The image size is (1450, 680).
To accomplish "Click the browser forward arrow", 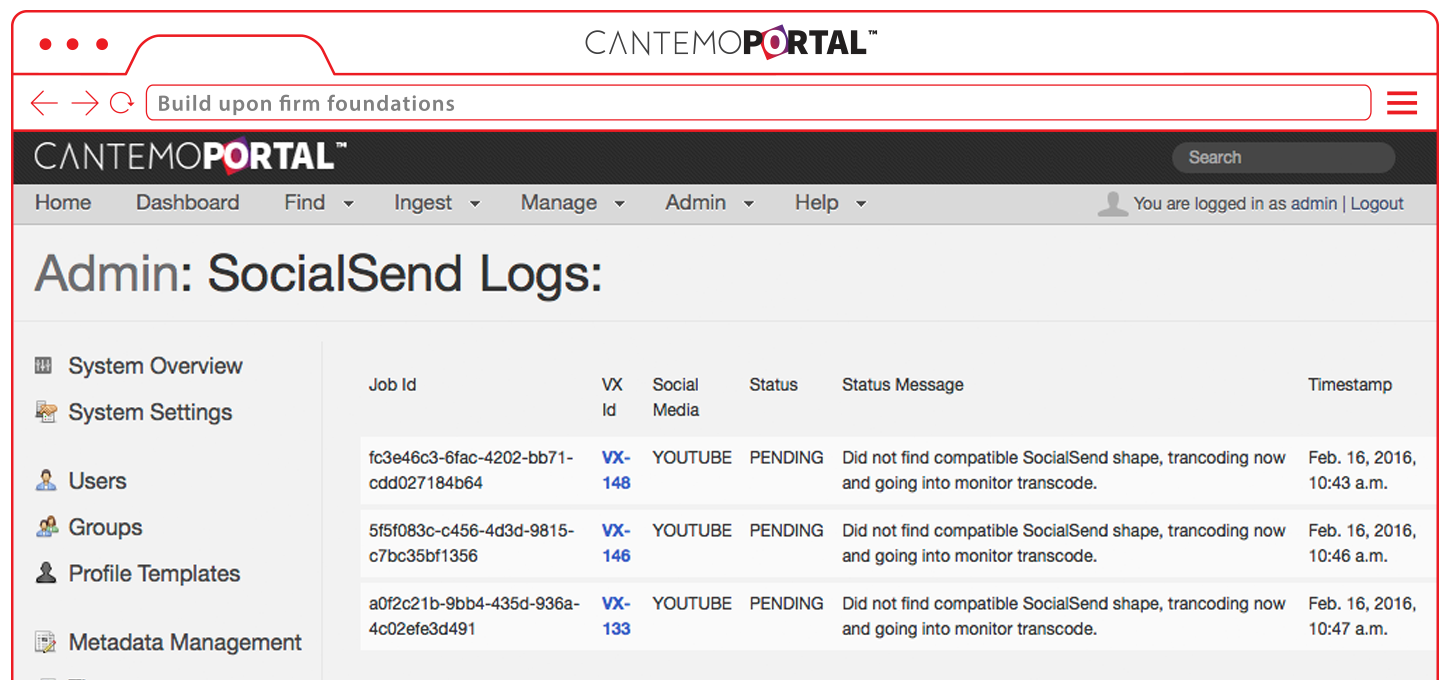I will 85,102.
